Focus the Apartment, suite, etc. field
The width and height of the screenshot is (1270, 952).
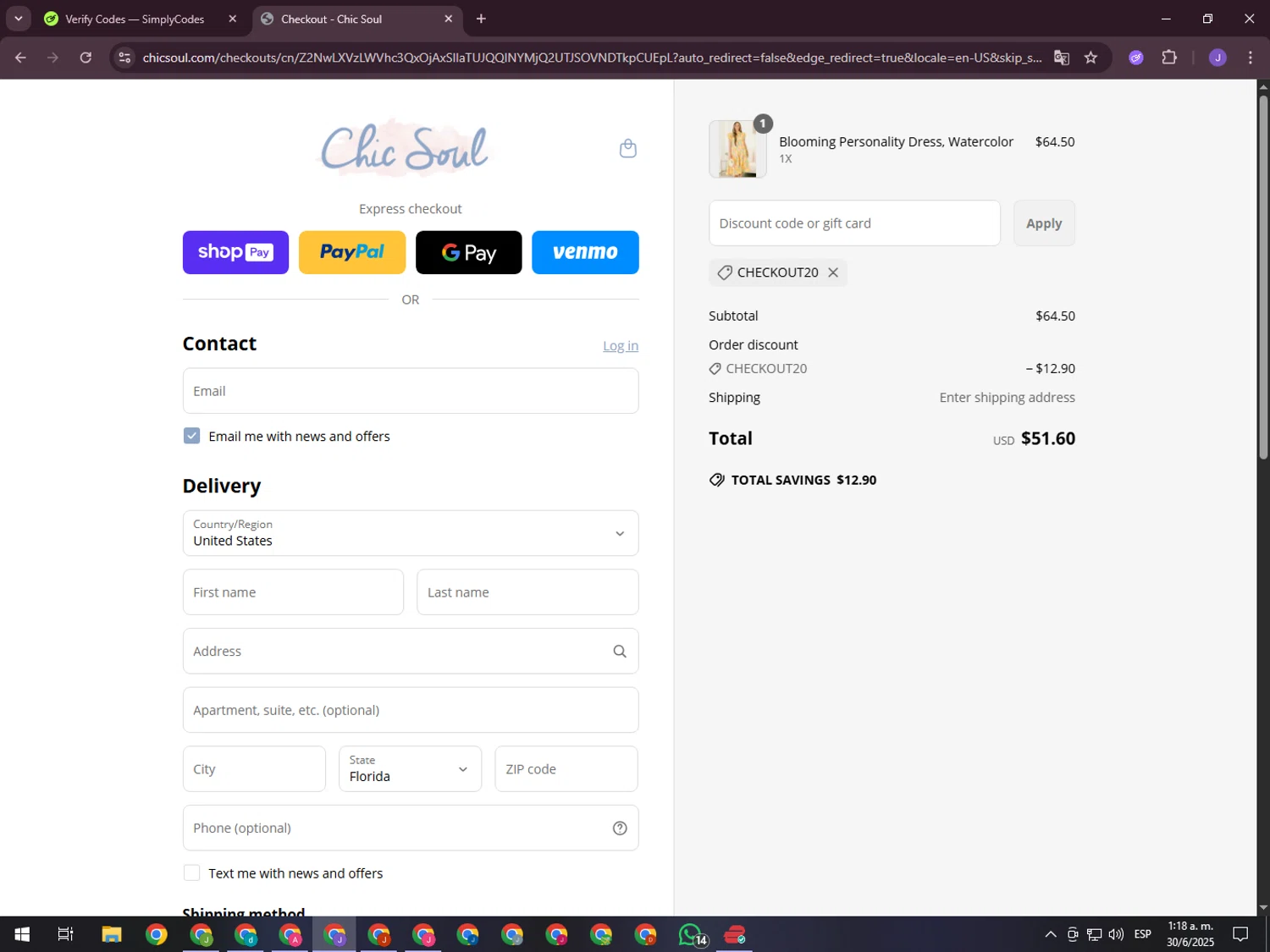click(411, 710)
